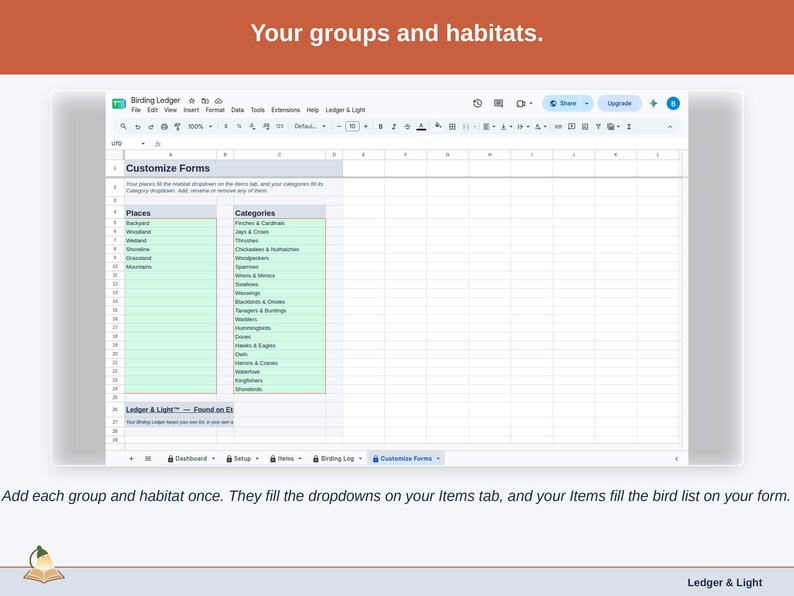
Task: Switch to the Setup sheet tab
Action: click(242, 459)
